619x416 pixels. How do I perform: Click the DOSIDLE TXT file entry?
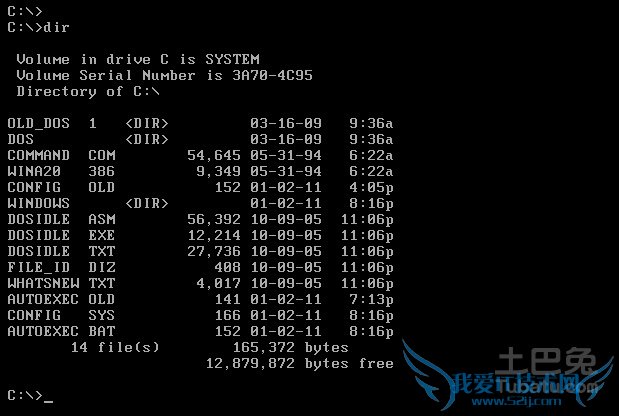200,251
